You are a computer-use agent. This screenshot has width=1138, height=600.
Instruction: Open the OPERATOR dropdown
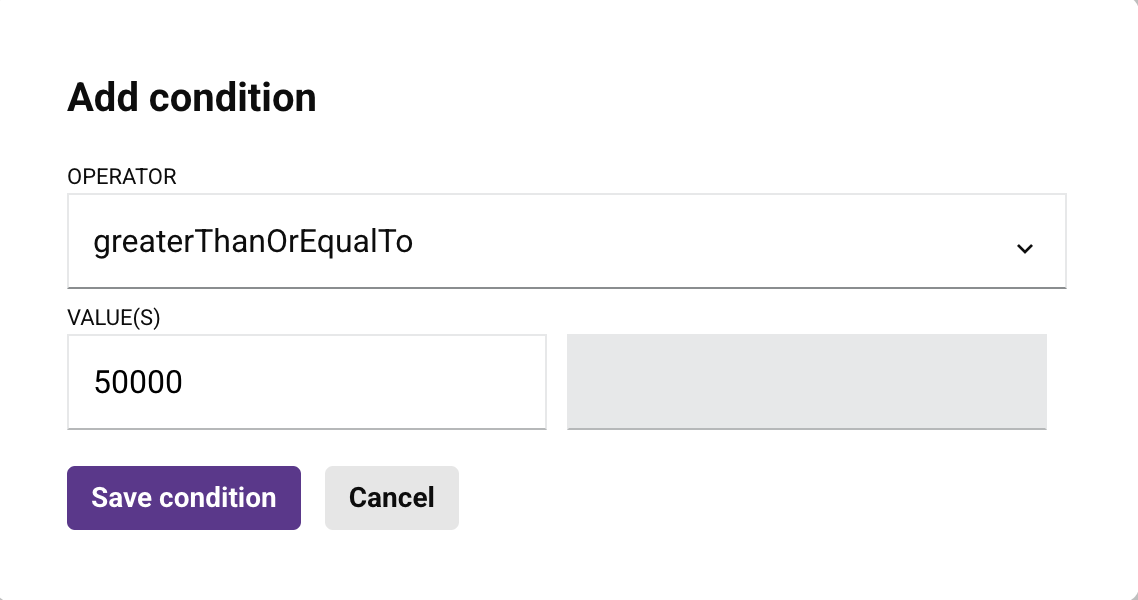click(566, 240)
